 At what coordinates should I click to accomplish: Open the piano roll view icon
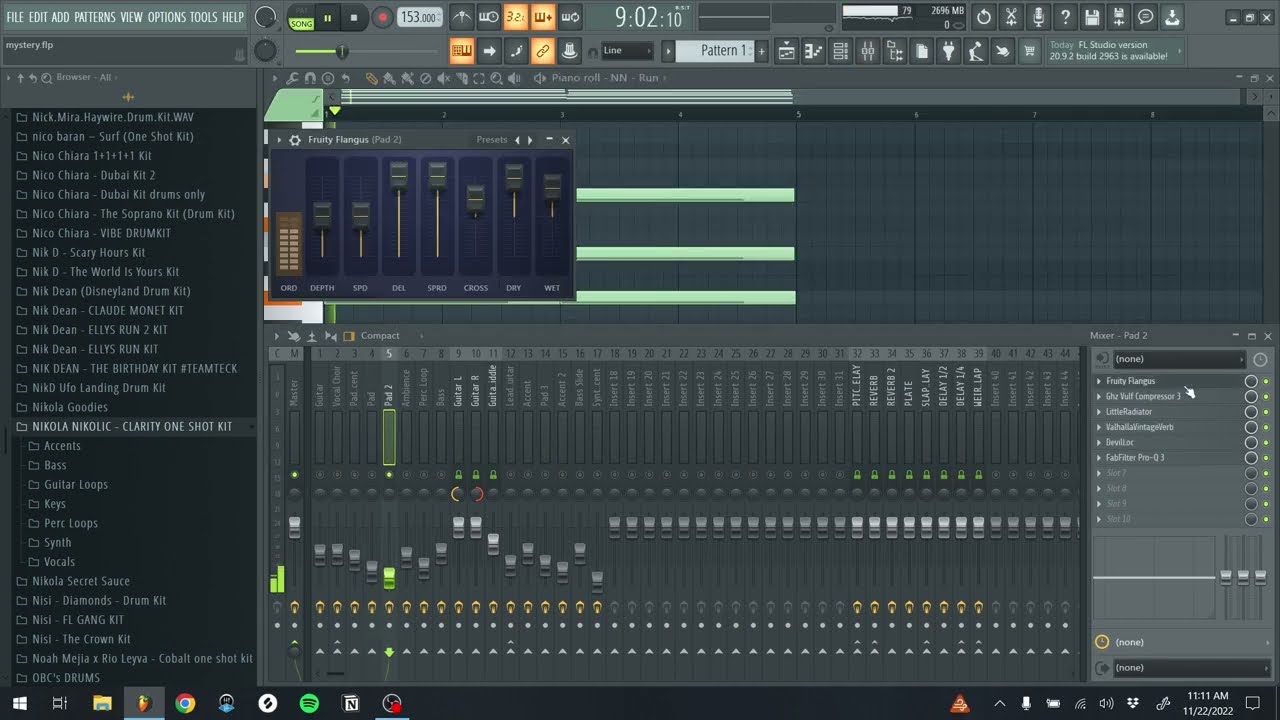point(813,51)
